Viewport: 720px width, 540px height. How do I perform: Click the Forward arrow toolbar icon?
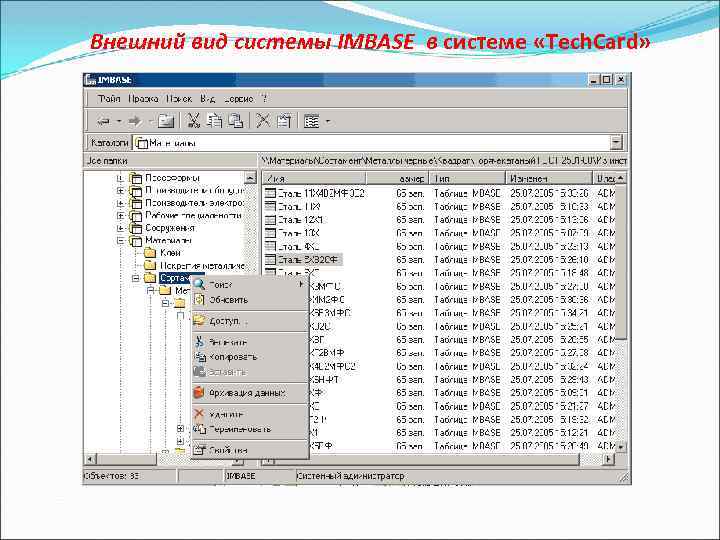(x=135, y=121)
